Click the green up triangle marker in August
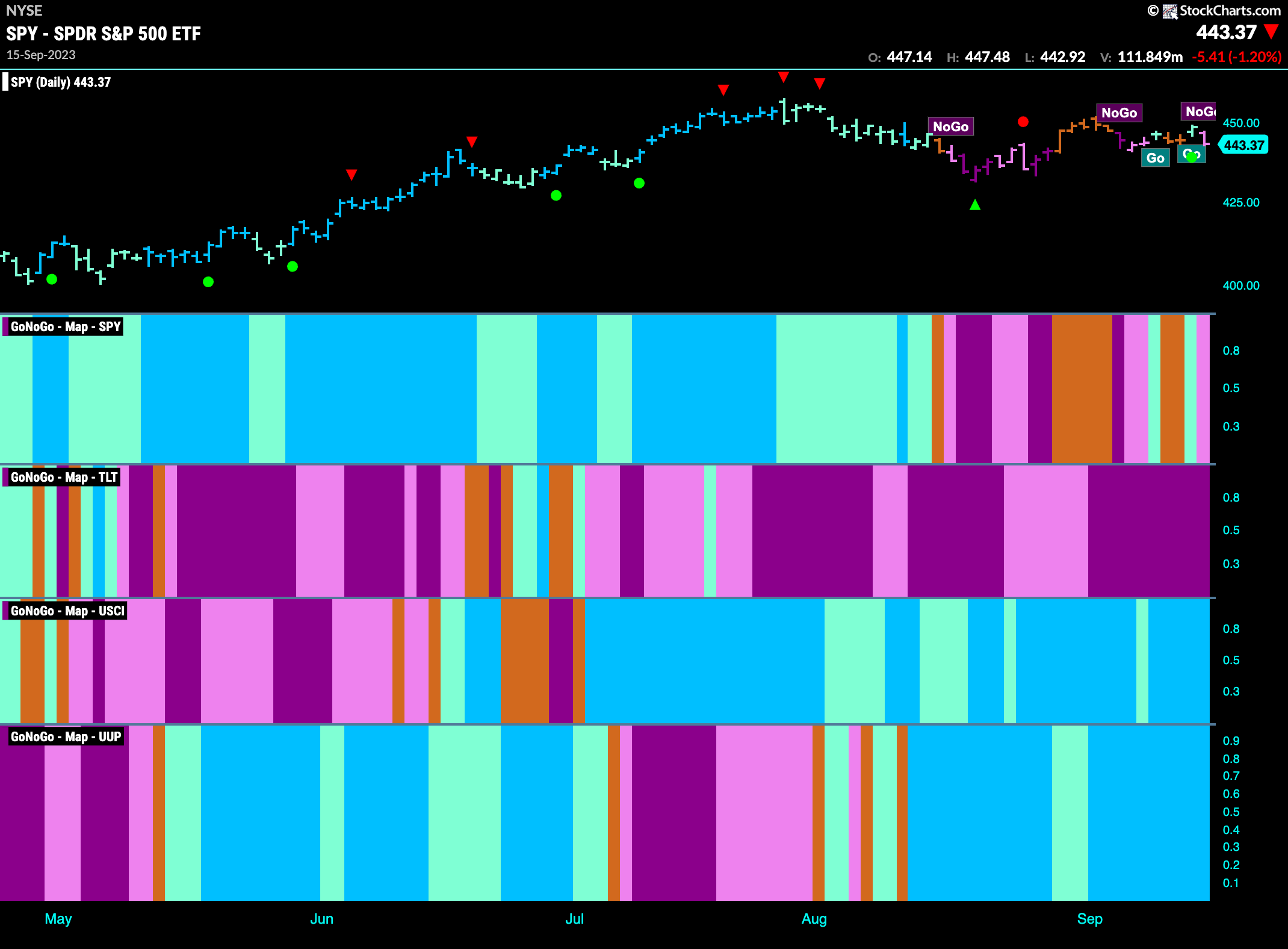Viewport: 1288px width, 949px height. [975, 205]
